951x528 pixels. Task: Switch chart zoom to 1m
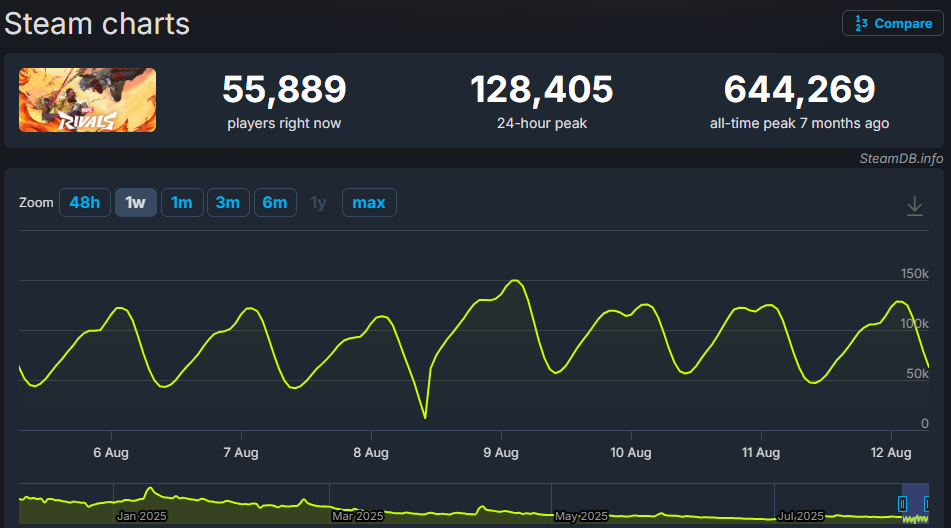click(x=182, y=202)
